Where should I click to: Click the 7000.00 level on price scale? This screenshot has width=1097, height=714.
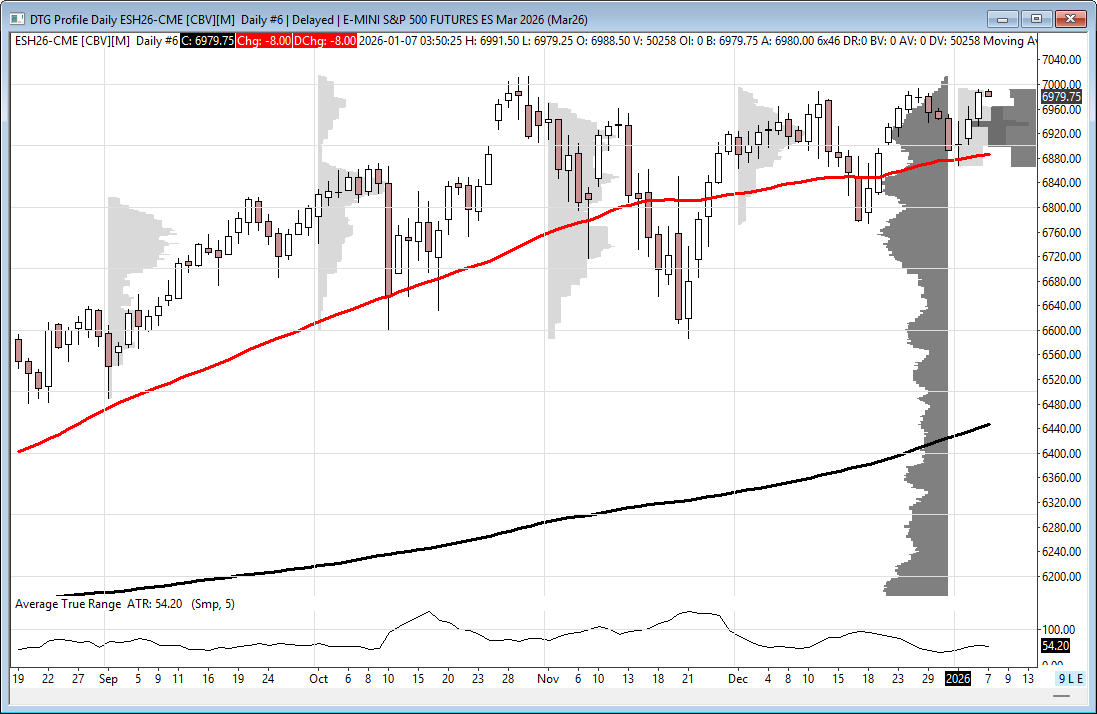tap(1060, 84)
